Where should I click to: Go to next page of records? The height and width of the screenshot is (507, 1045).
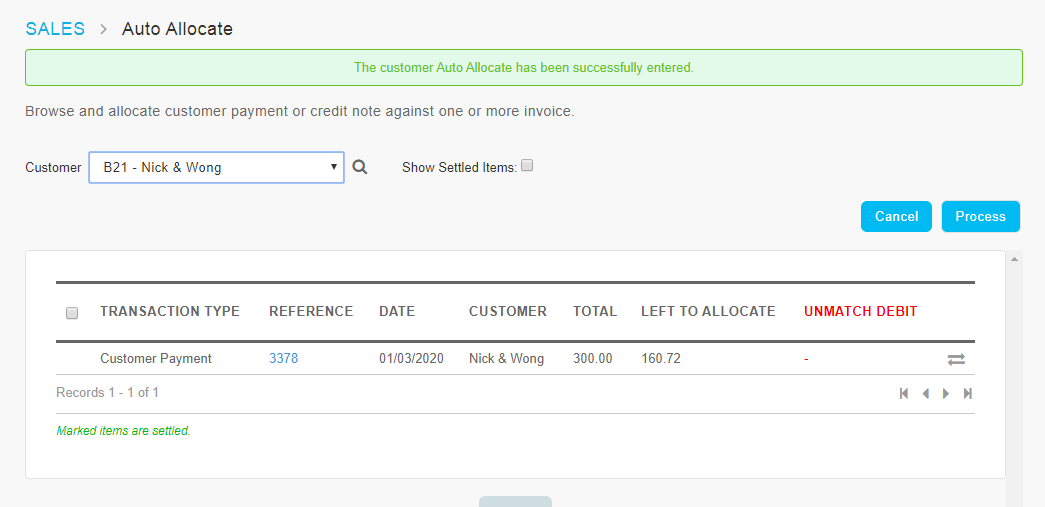pos(946,394)
